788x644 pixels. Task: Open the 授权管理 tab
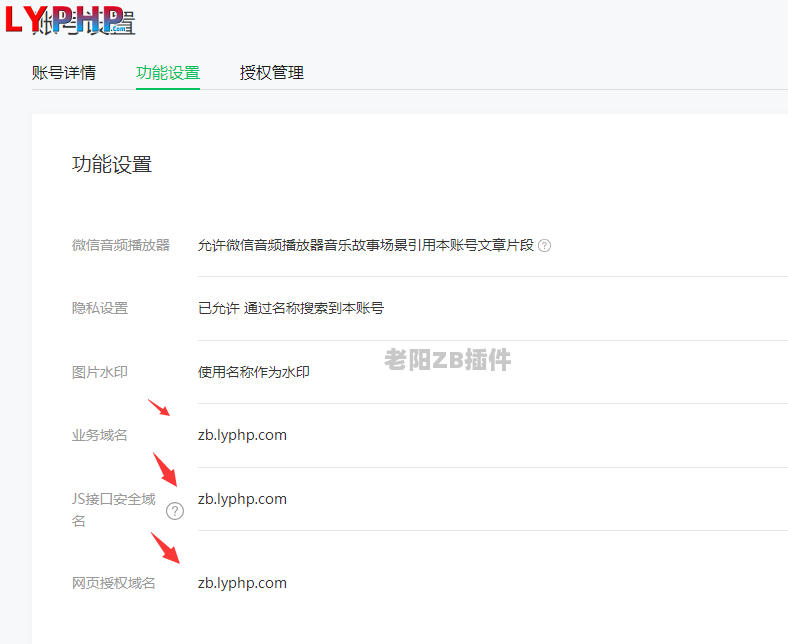(272, 73)
